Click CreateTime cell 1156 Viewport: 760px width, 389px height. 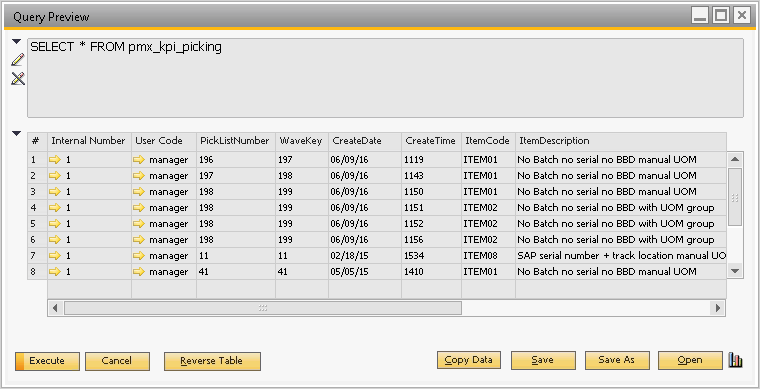pos(431,239)
